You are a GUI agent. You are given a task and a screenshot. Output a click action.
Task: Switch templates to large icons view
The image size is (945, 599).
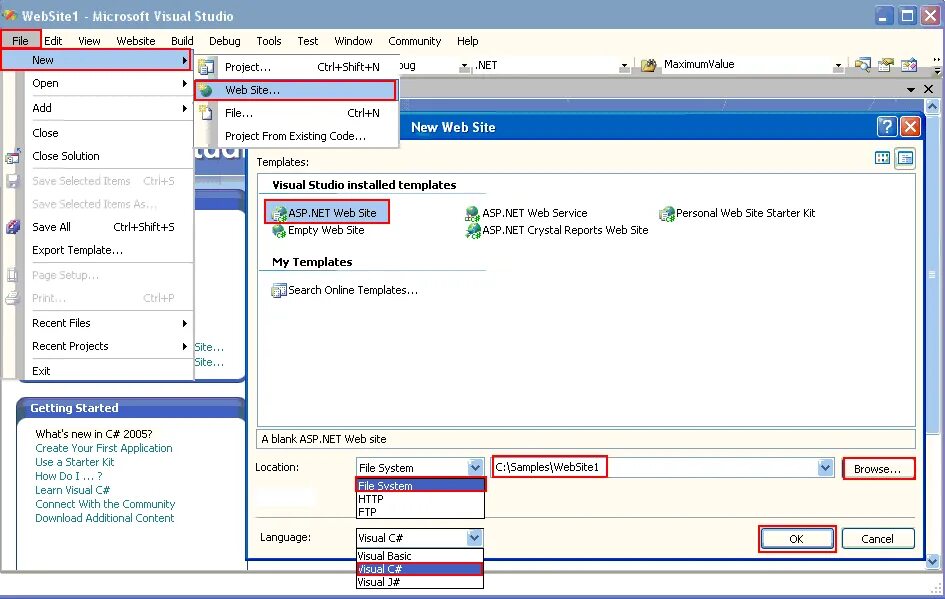(882, 158)
